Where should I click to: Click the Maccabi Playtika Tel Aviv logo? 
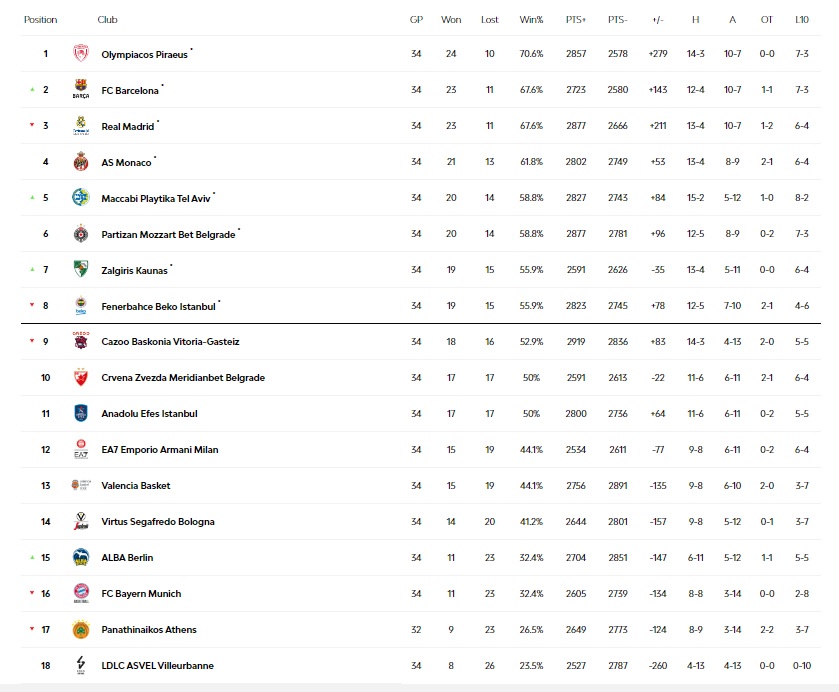point(81,197)
